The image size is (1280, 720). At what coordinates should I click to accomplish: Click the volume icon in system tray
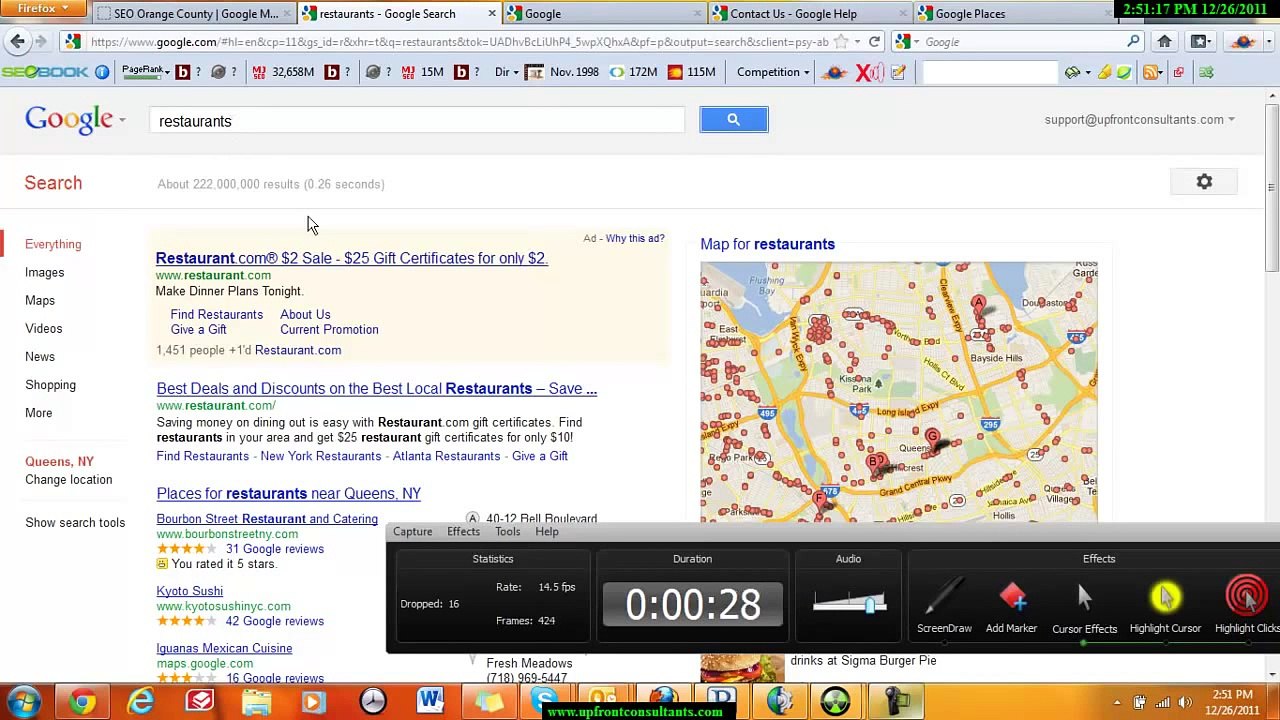tap(1185, 702)
